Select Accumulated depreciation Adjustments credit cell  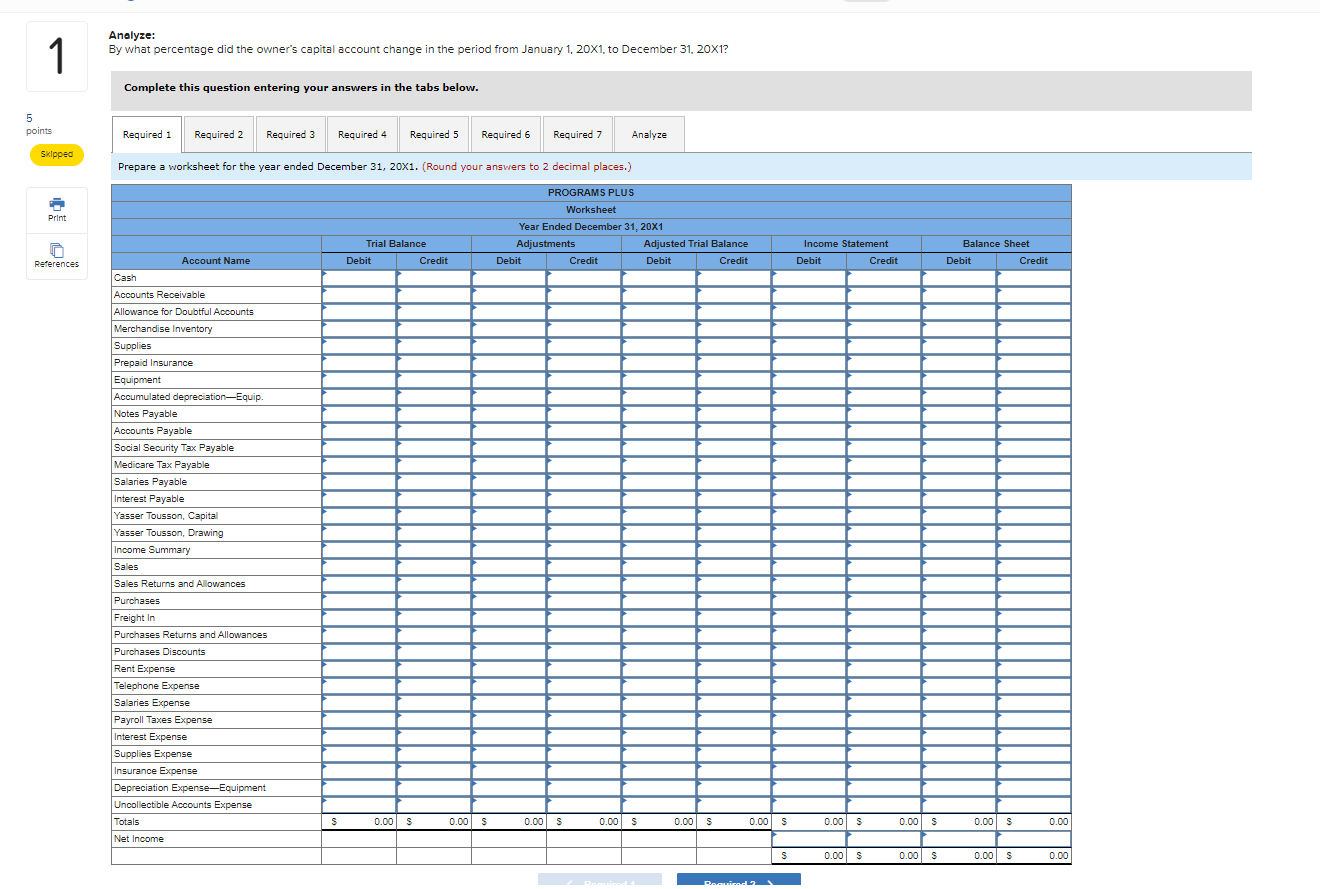pyautogui.click(x=584, y=397)
